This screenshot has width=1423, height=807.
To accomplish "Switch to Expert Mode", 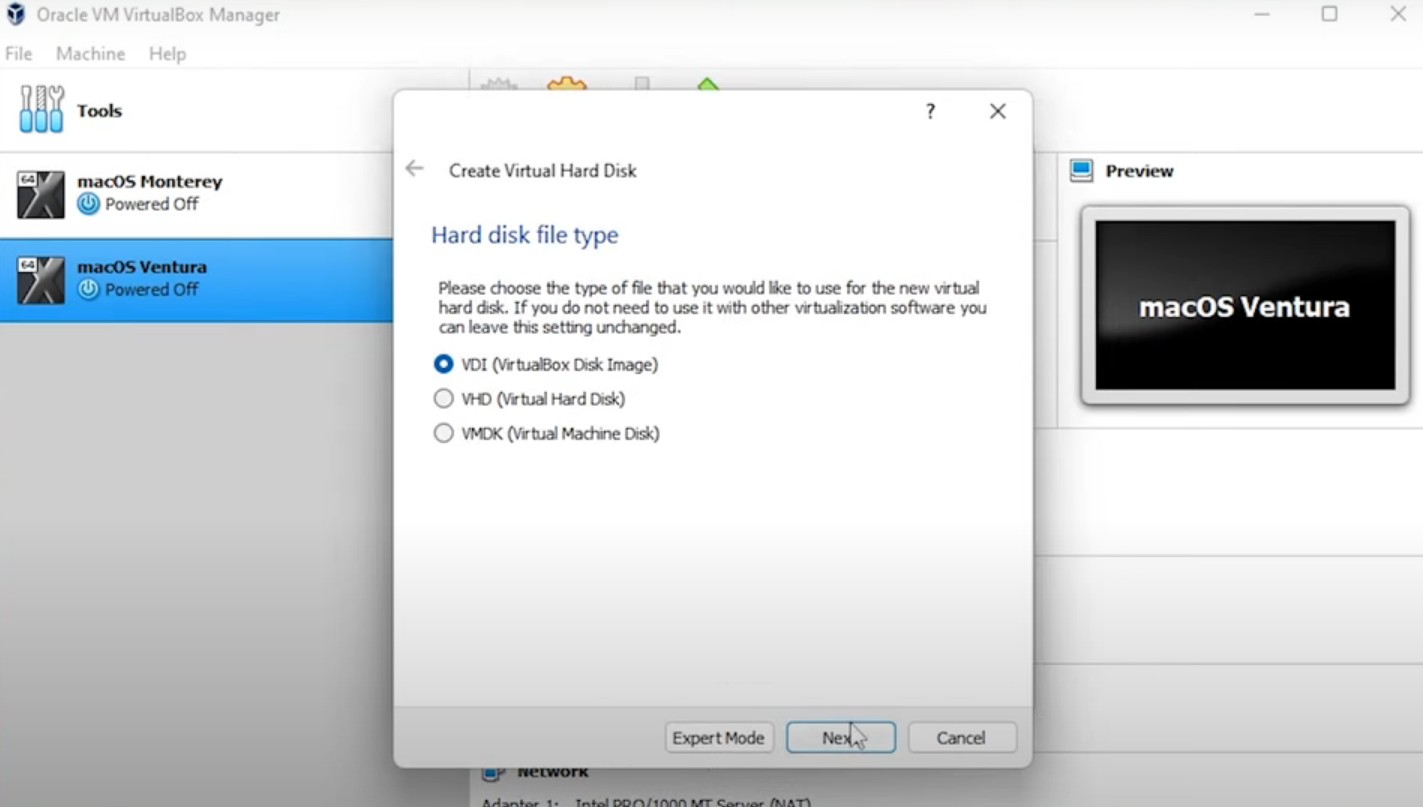I will (x=718, y=738).
